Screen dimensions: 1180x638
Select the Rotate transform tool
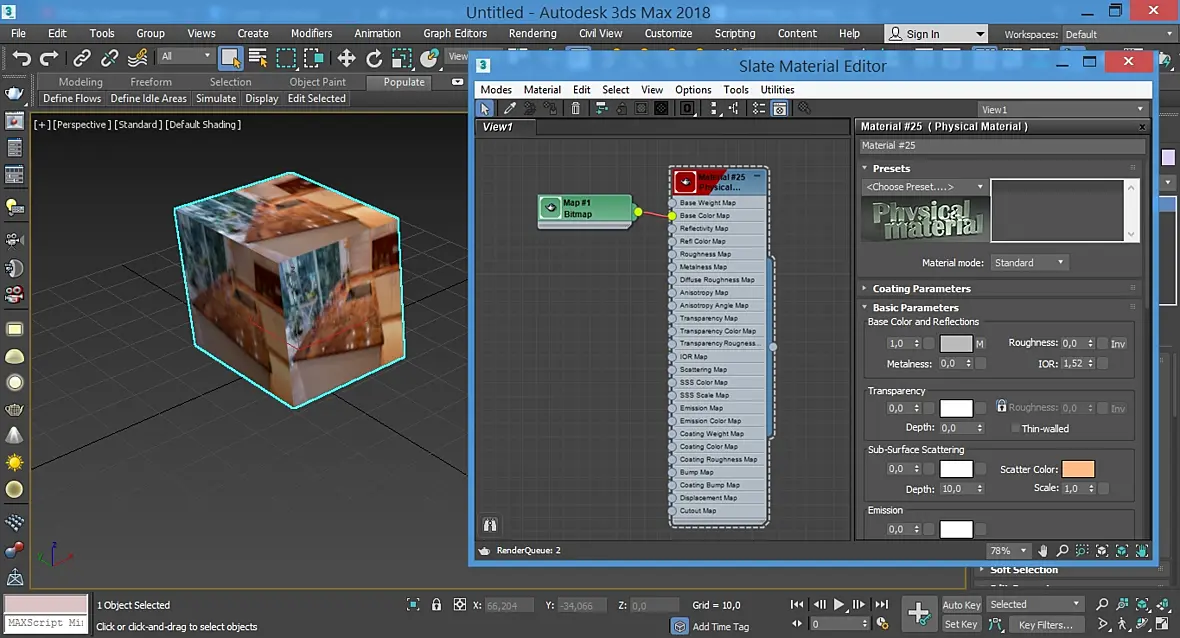click(x=374, y=58)
